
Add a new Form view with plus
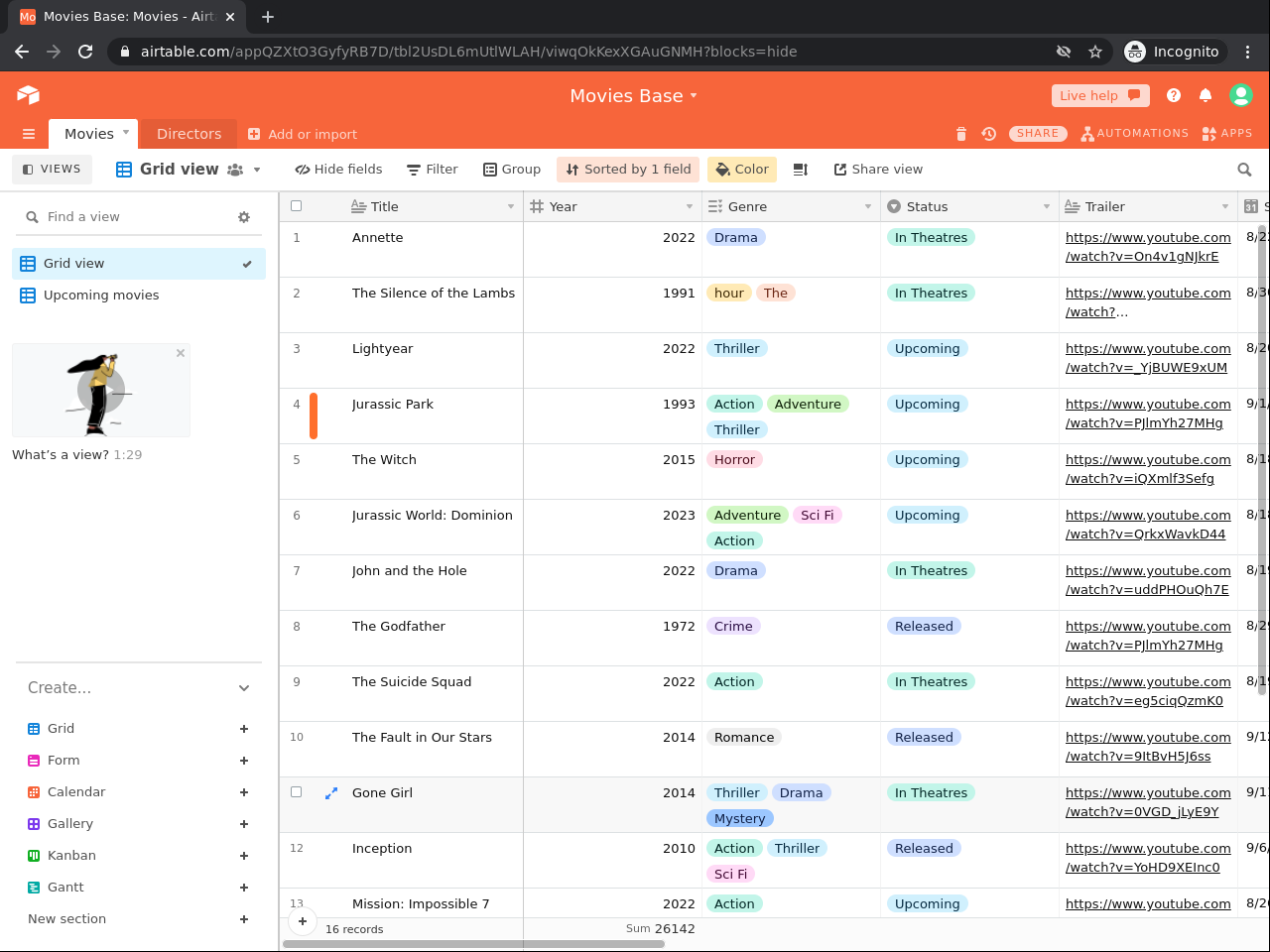244,761
